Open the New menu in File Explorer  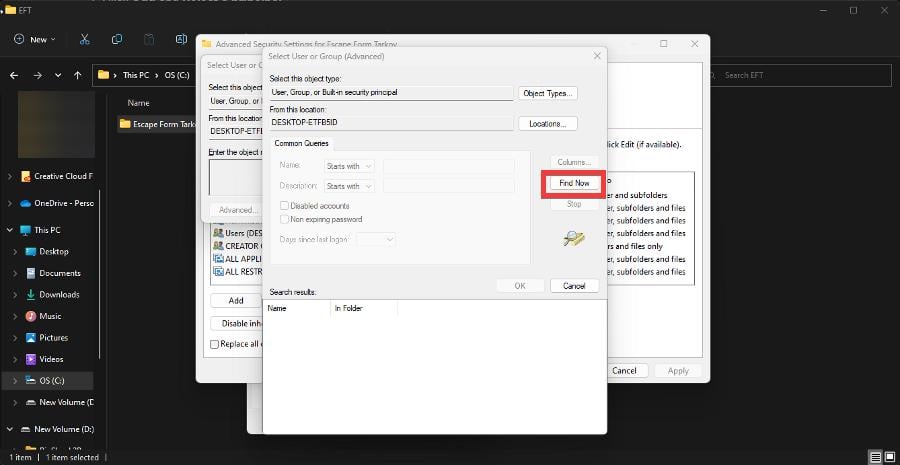[x=35, y=39]
